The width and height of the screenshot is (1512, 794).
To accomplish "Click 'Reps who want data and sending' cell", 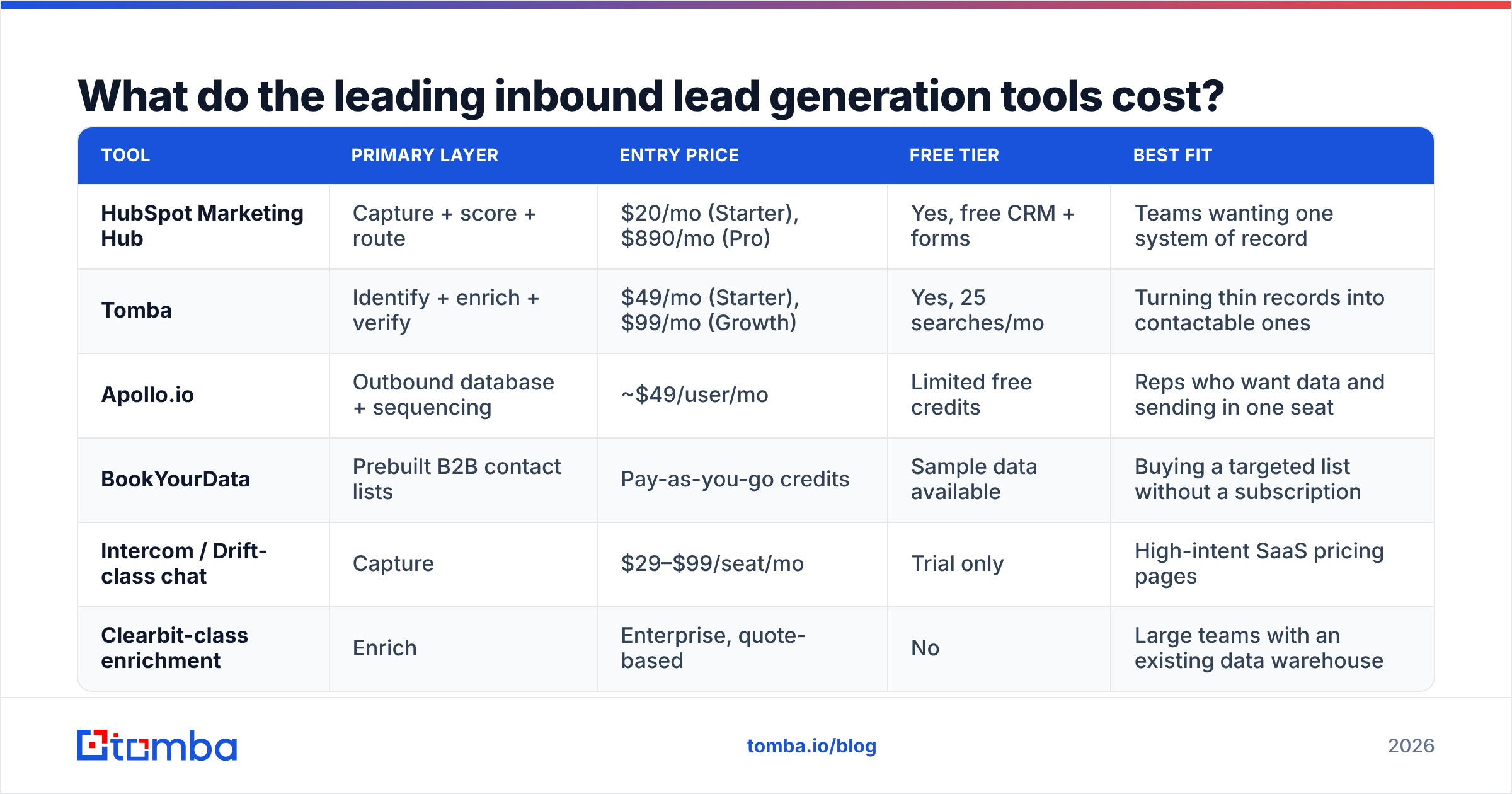I will (1273, 395).
